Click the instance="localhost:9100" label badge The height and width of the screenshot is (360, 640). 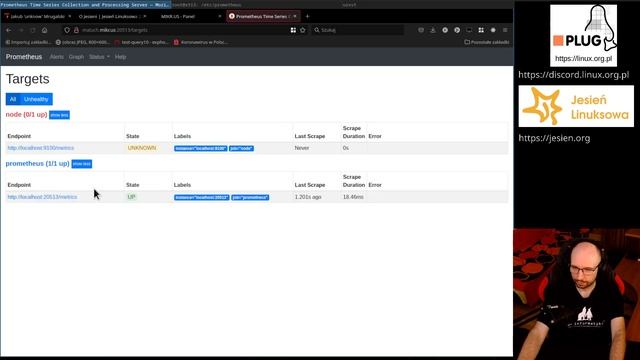pos(200,149)
